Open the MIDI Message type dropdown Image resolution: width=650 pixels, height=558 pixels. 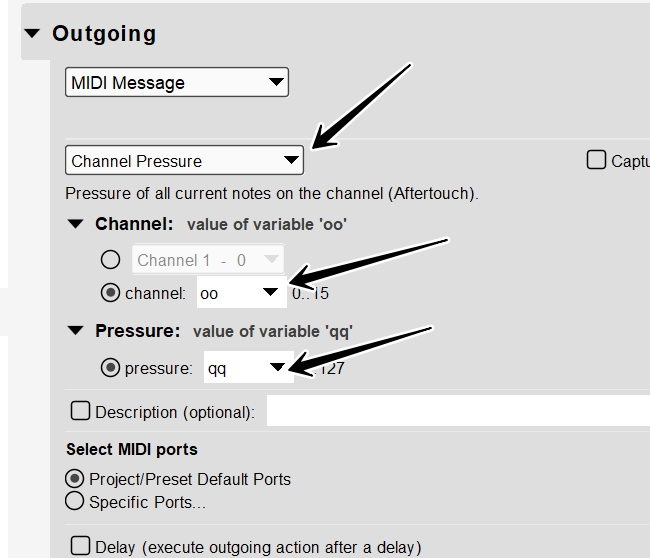click(177, 83)
